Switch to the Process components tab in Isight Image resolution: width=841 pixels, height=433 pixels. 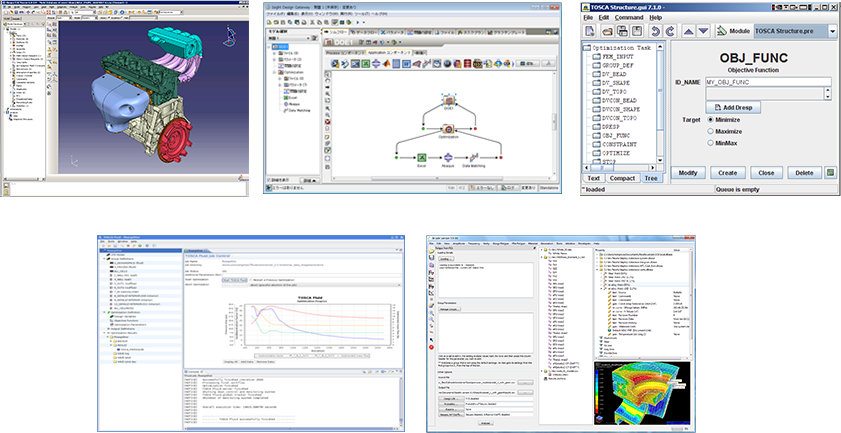click(x=345, y=53)
